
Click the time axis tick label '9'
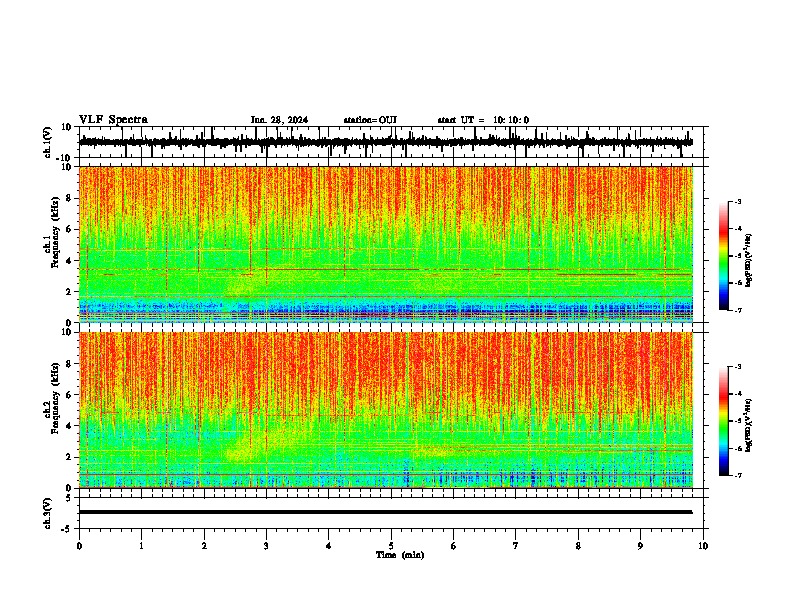pos(640,546)
